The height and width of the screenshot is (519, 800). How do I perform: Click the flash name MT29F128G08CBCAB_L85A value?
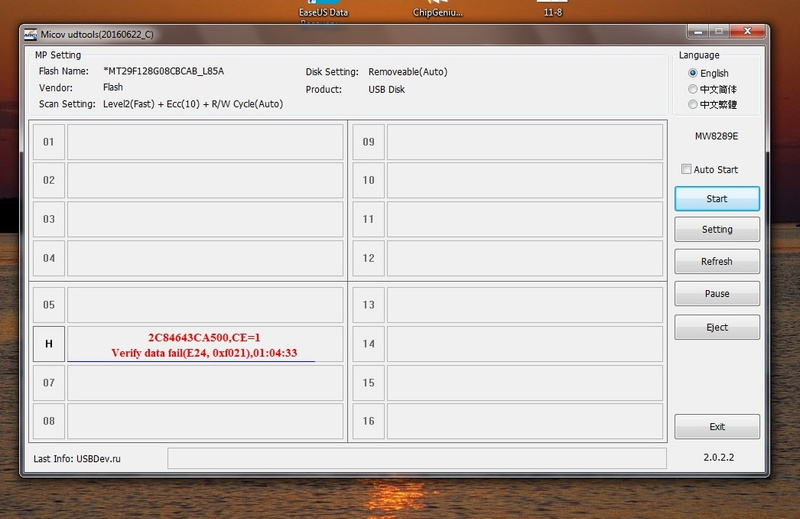coord(163,71)
